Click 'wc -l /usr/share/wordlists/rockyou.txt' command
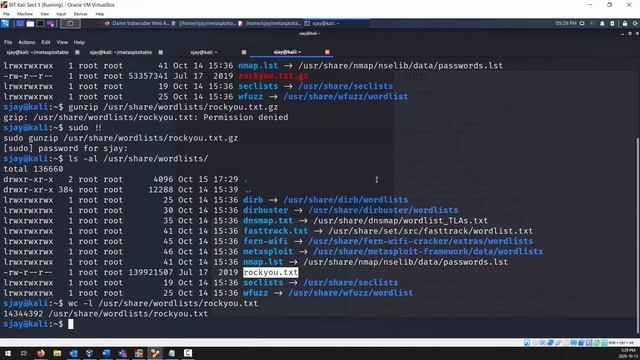This screenshot has width=640, height=360. tap(163, 303)
